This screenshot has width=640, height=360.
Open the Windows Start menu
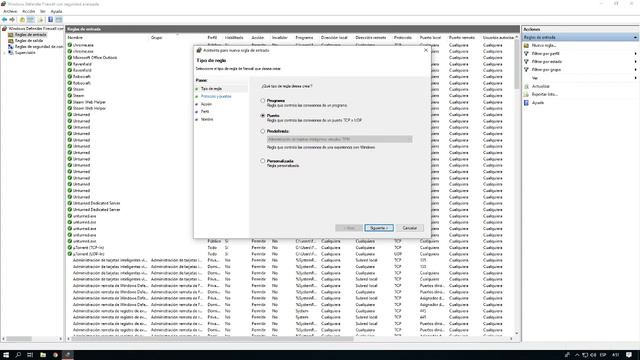click(x=6, y=355)
